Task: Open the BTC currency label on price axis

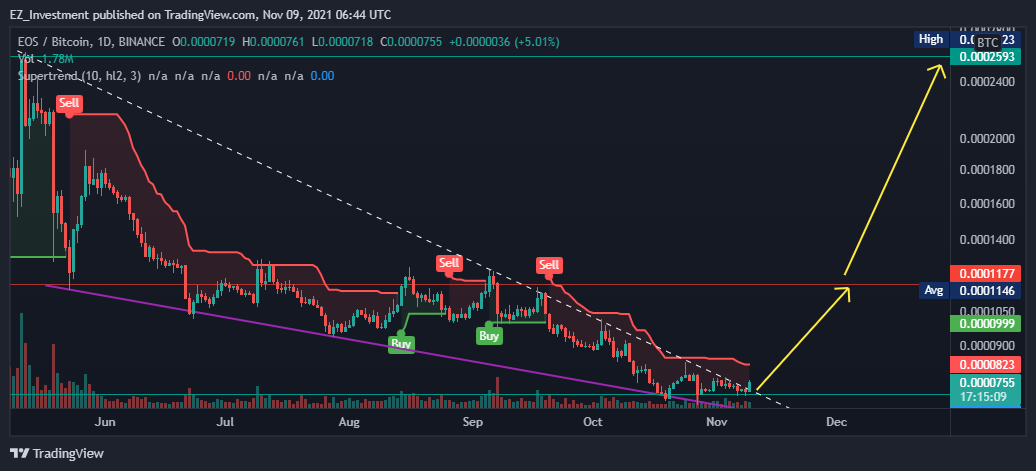Action: pos(987,41)
